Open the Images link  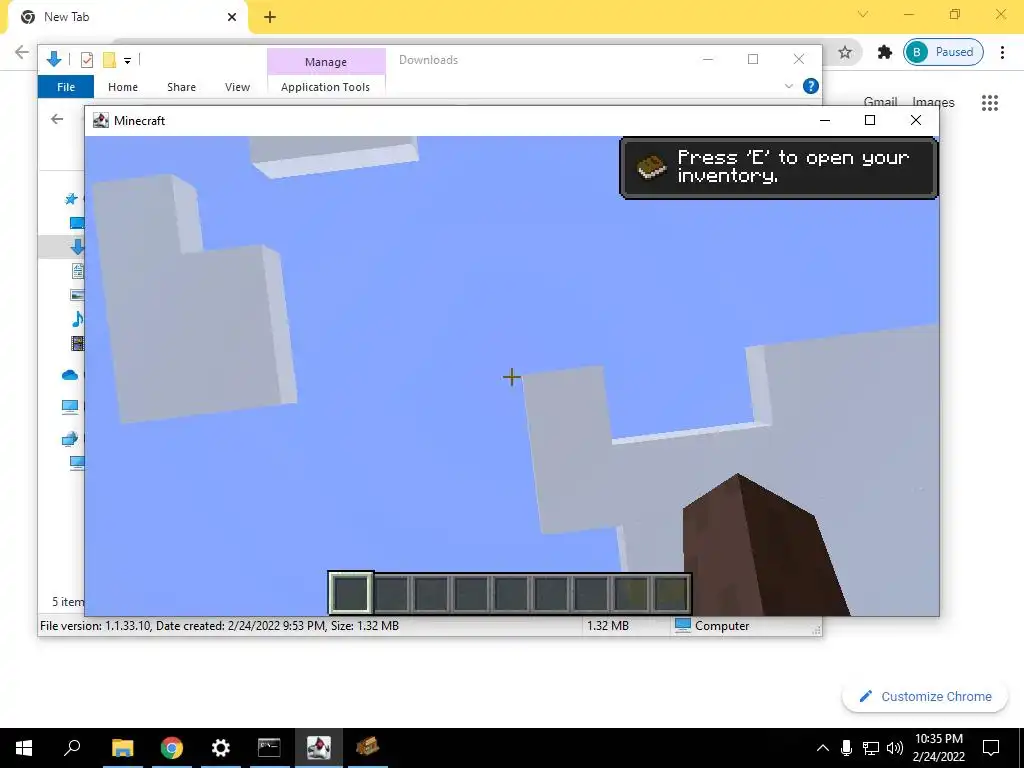click(x=933, y=102)
